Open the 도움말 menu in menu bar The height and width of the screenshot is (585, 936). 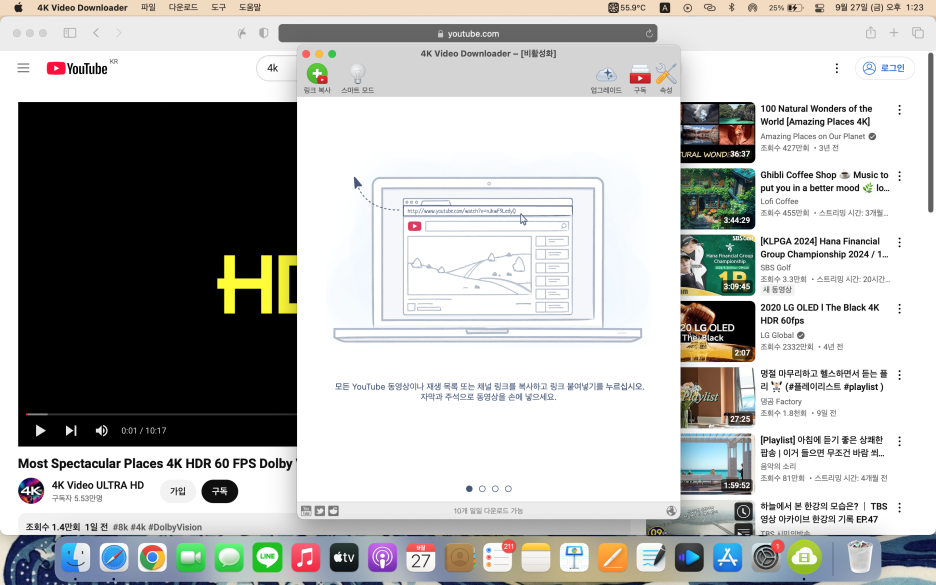[250, 7]
